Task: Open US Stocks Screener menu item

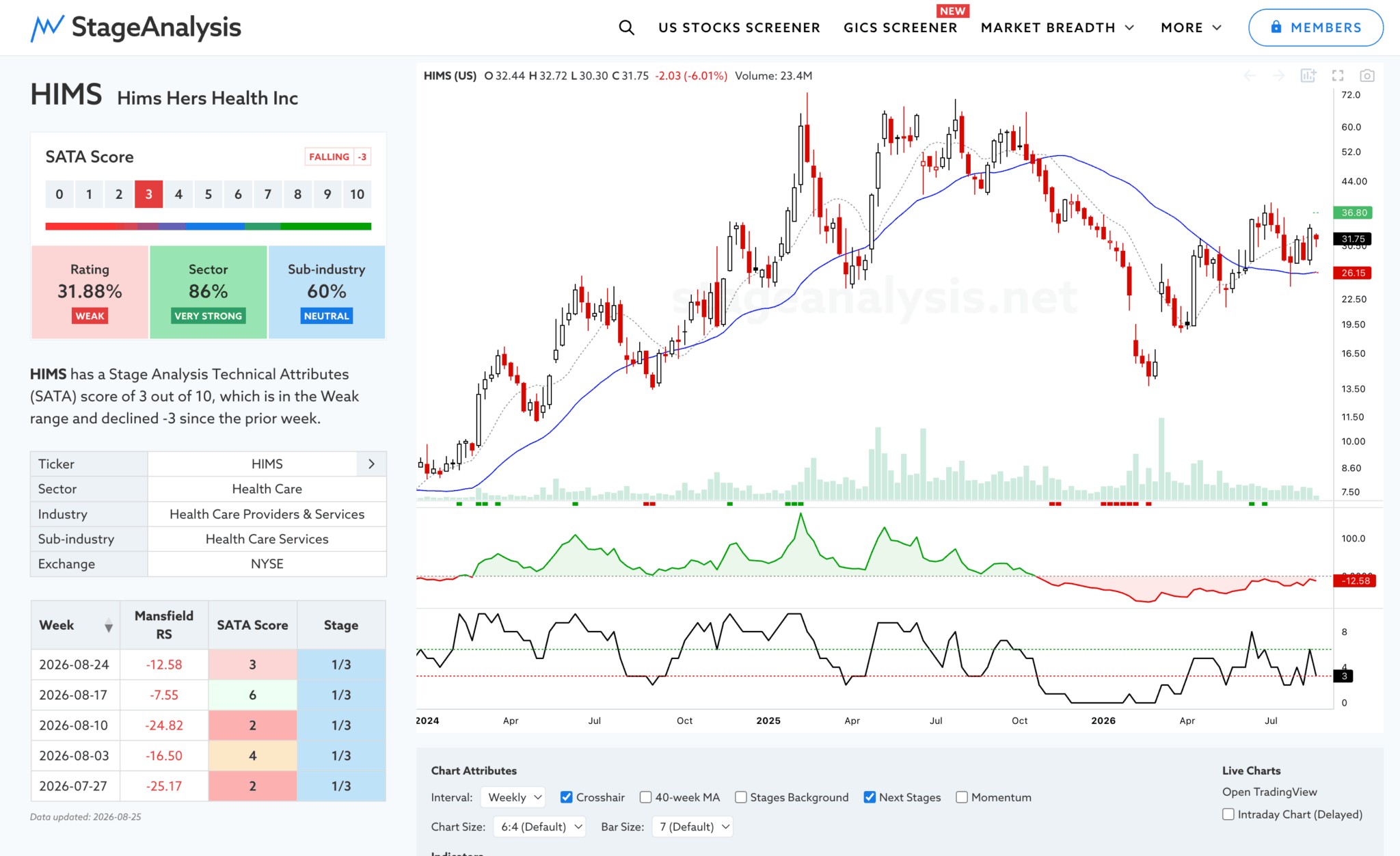Action: pyautogui.click(x=739, y=27)
